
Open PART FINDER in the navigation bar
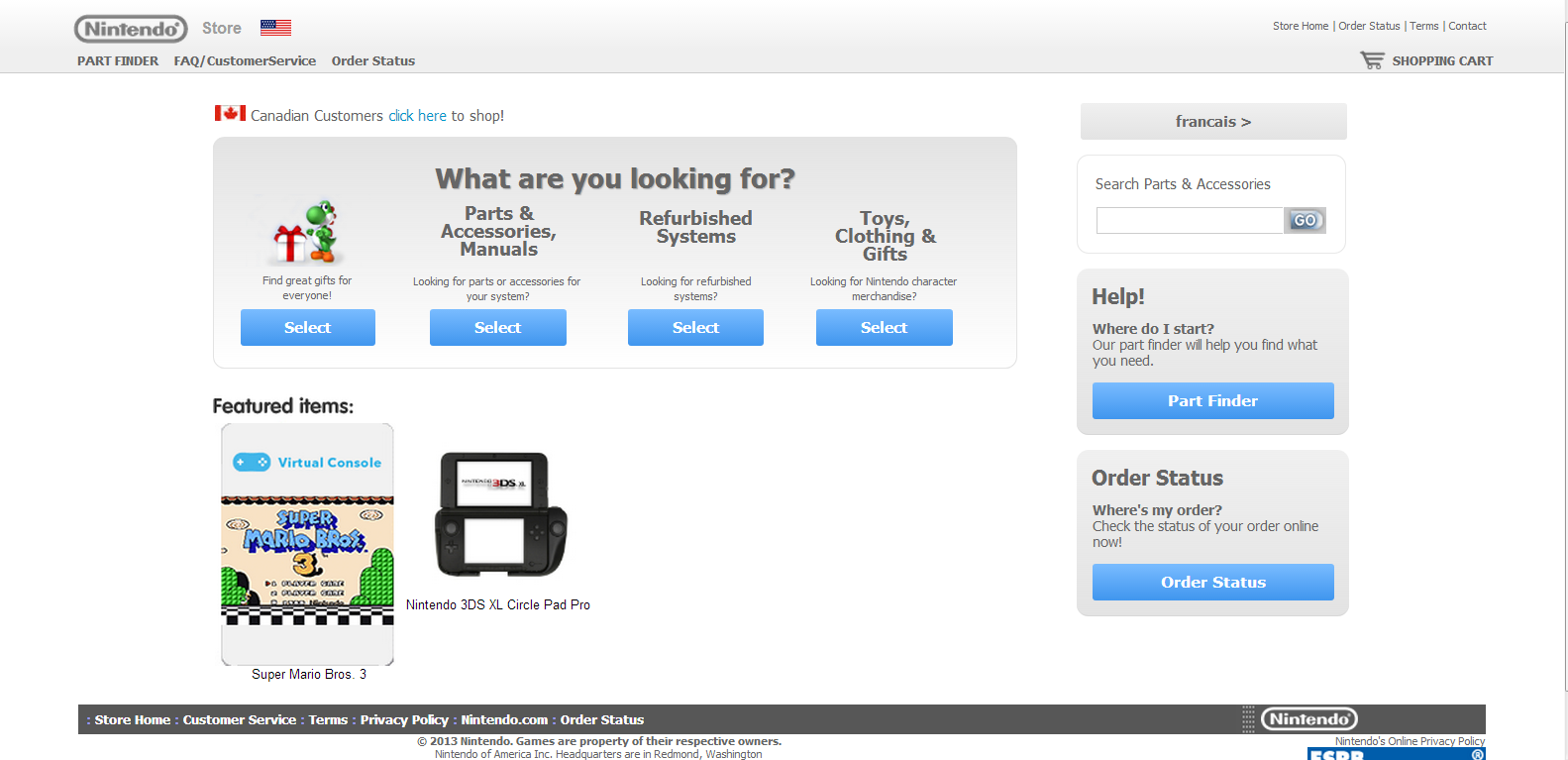click(118, 61)
